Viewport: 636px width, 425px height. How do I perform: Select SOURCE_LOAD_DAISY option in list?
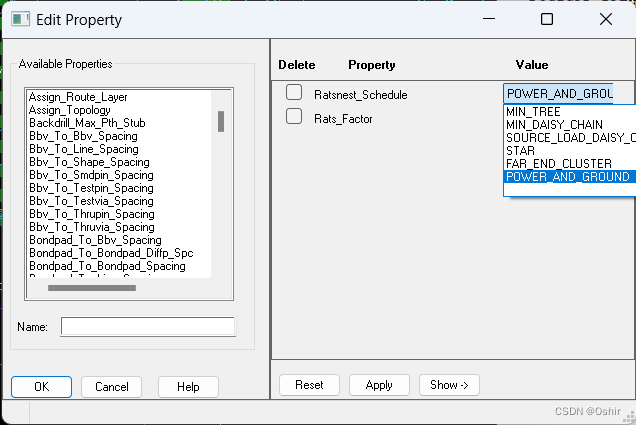click(x=568, y=138)
